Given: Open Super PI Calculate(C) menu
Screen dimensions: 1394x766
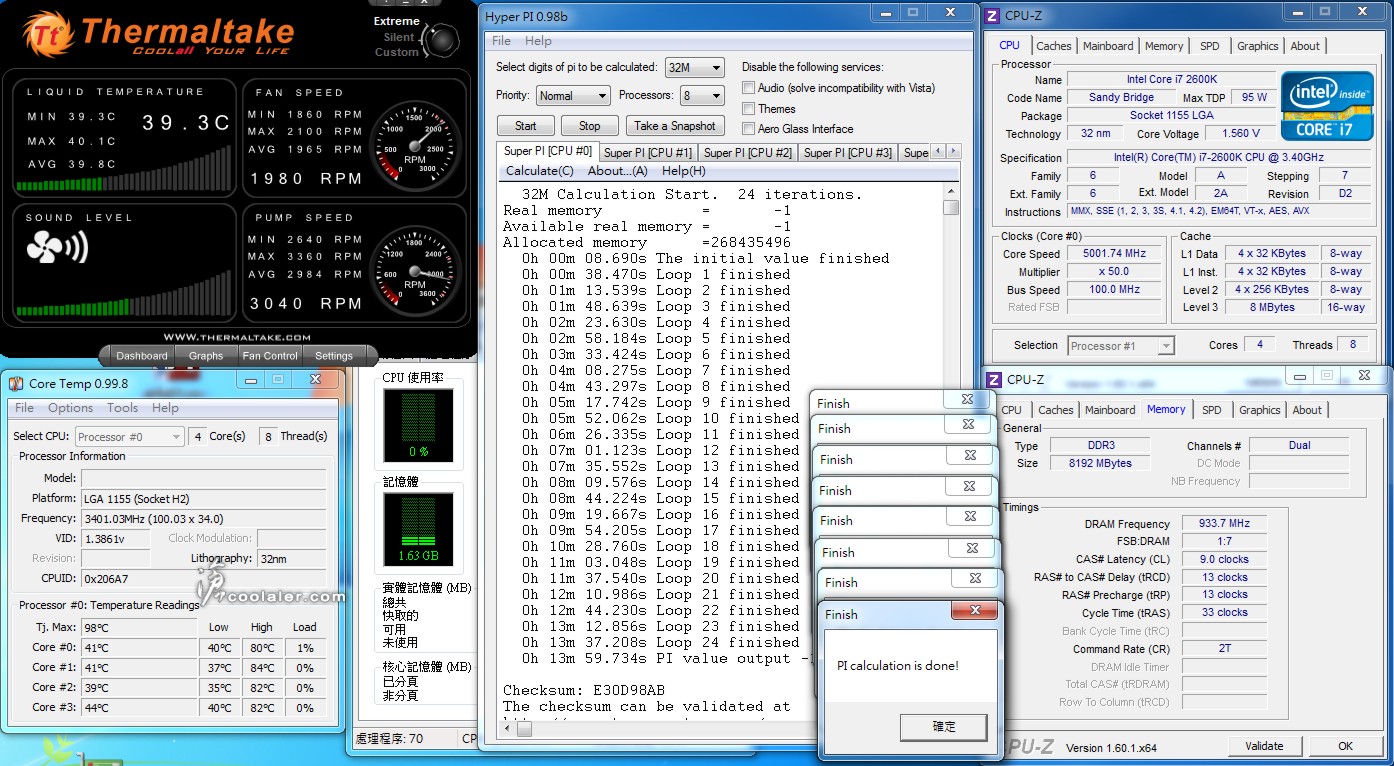Looking at the screenshot, I should 540,171.
